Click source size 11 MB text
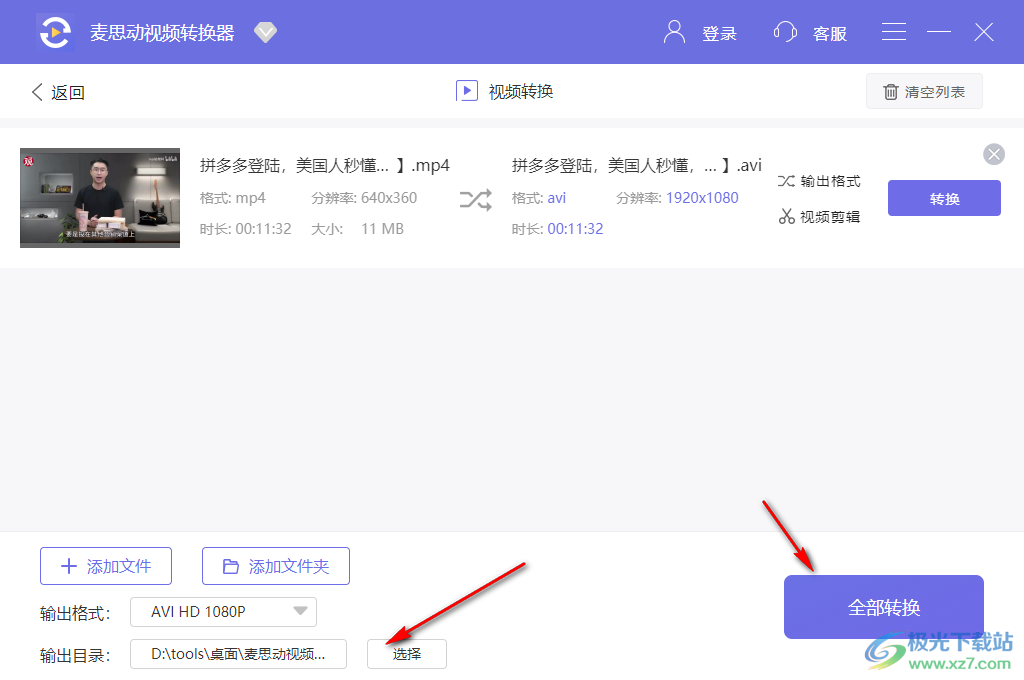 pyautogui.click(x=382, y=229)
